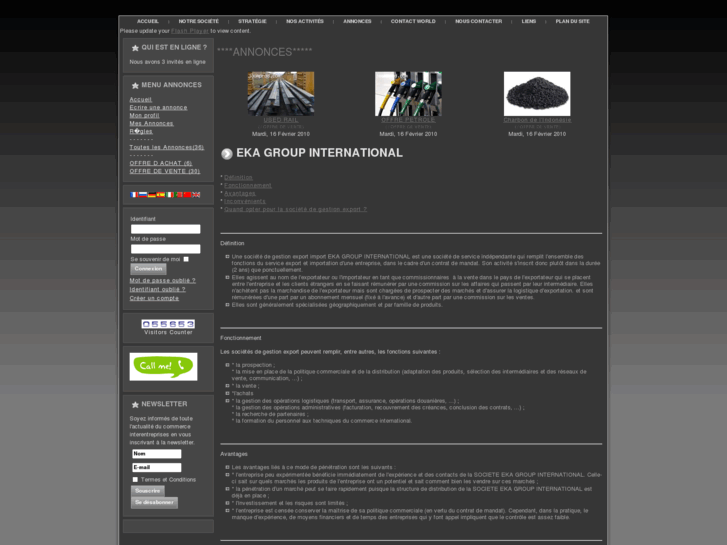The height and width of the screenshot is (545, 727).
Task: Click the star icon beside MENU ANNONCES
Action: coord(135,85)
